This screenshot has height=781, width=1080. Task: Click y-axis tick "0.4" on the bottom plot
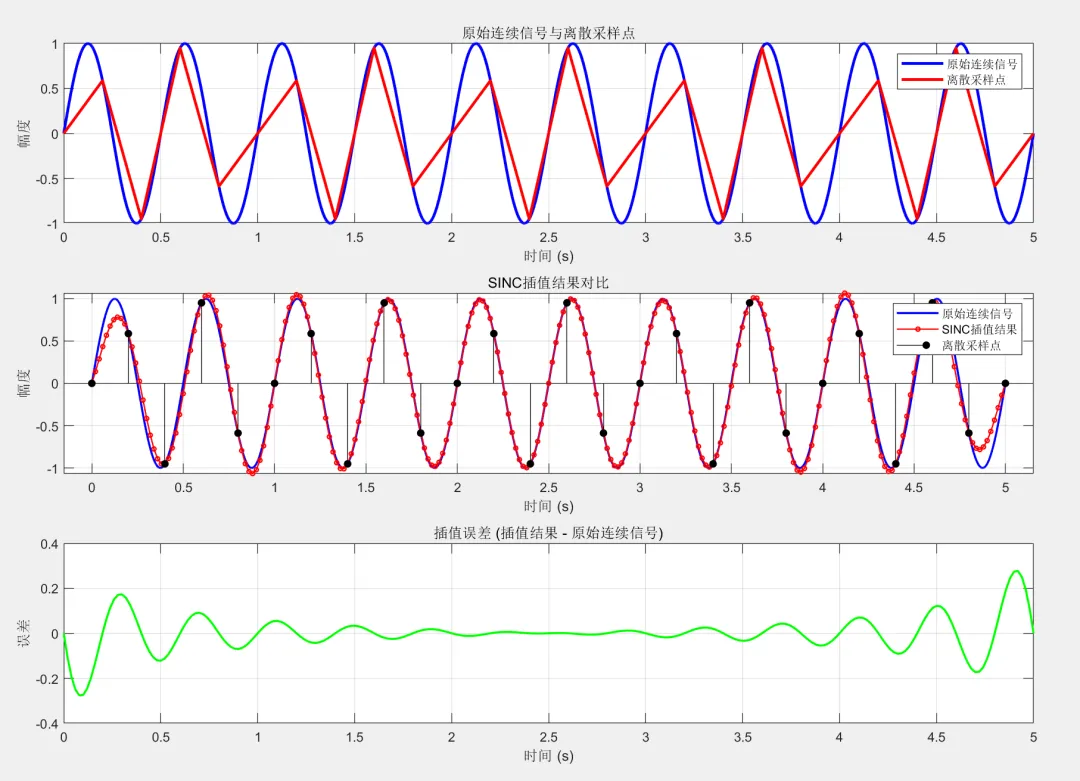pos(48,544)
